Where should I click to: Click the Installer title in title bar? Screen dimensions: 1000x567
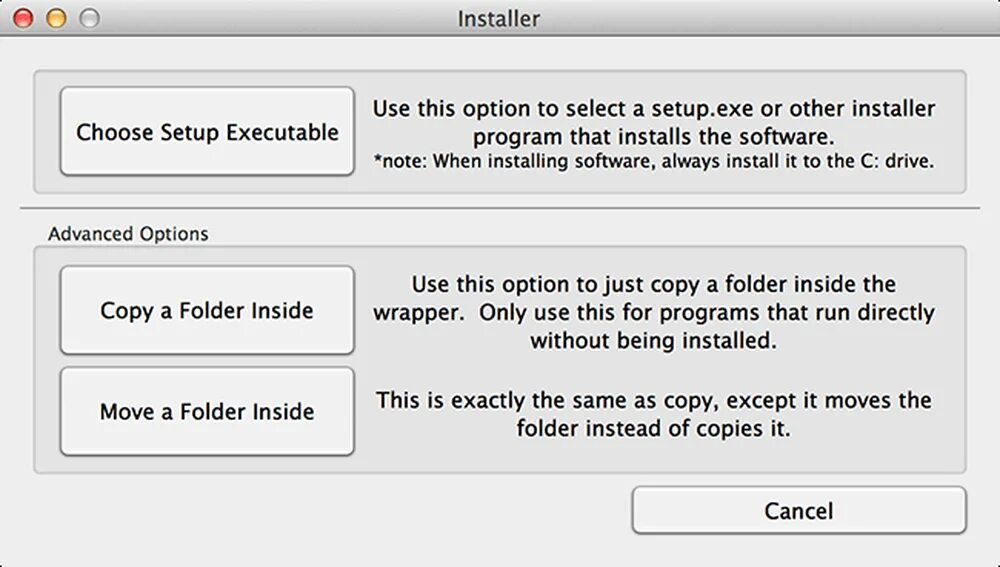(499, 19)
